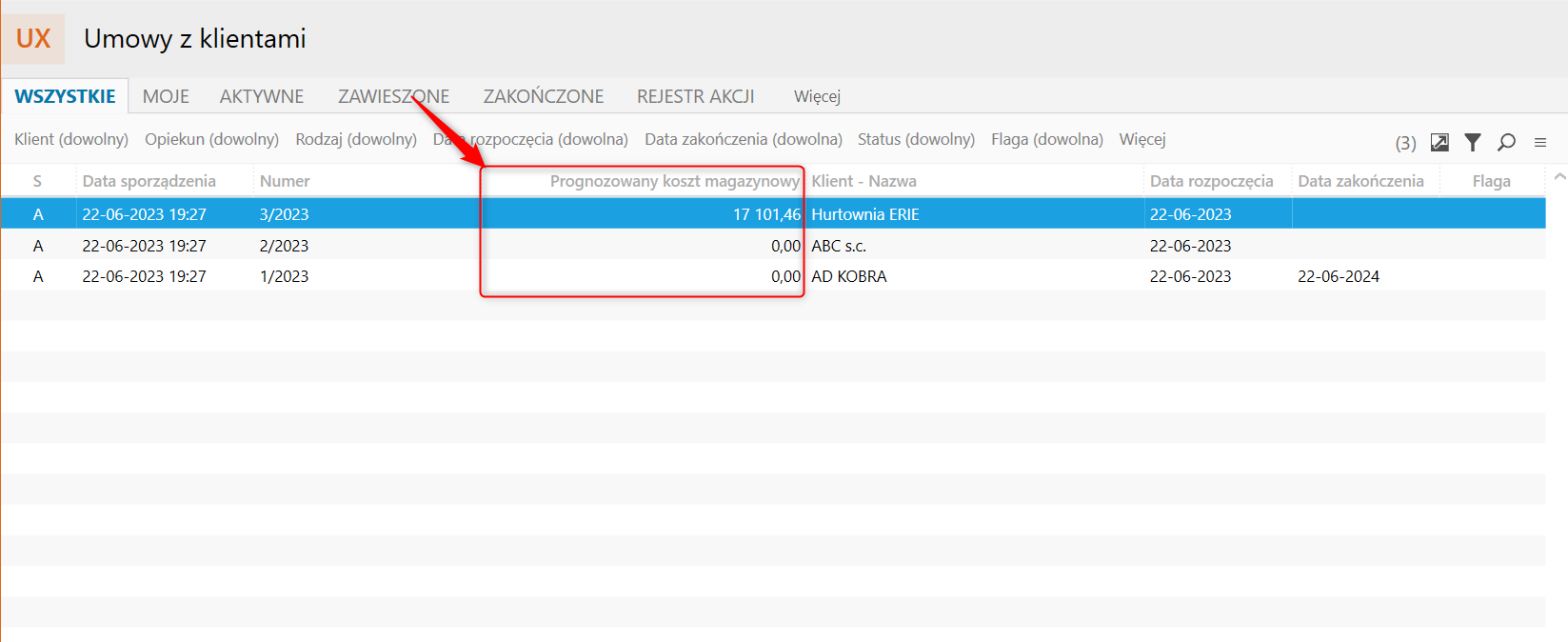Image resolution: width=1568 pixels, height=642 pixels.
Task: Click the Hurtownia ERIE client cell
Action: [864, 214]
